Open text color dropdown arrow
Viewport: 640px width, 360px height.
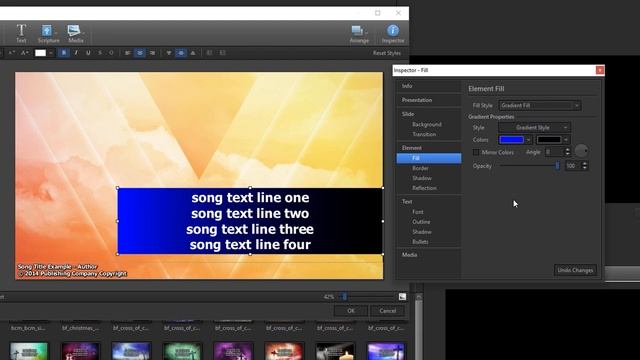(51, 53)
